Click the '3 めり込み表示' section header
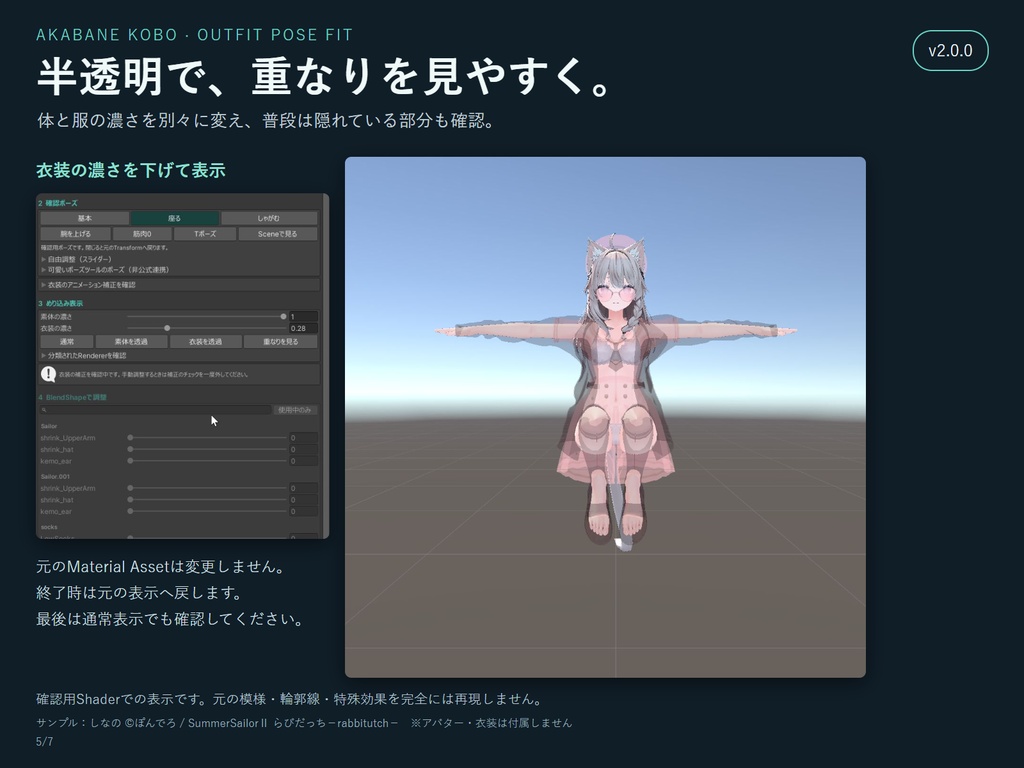 coord(61,304)
